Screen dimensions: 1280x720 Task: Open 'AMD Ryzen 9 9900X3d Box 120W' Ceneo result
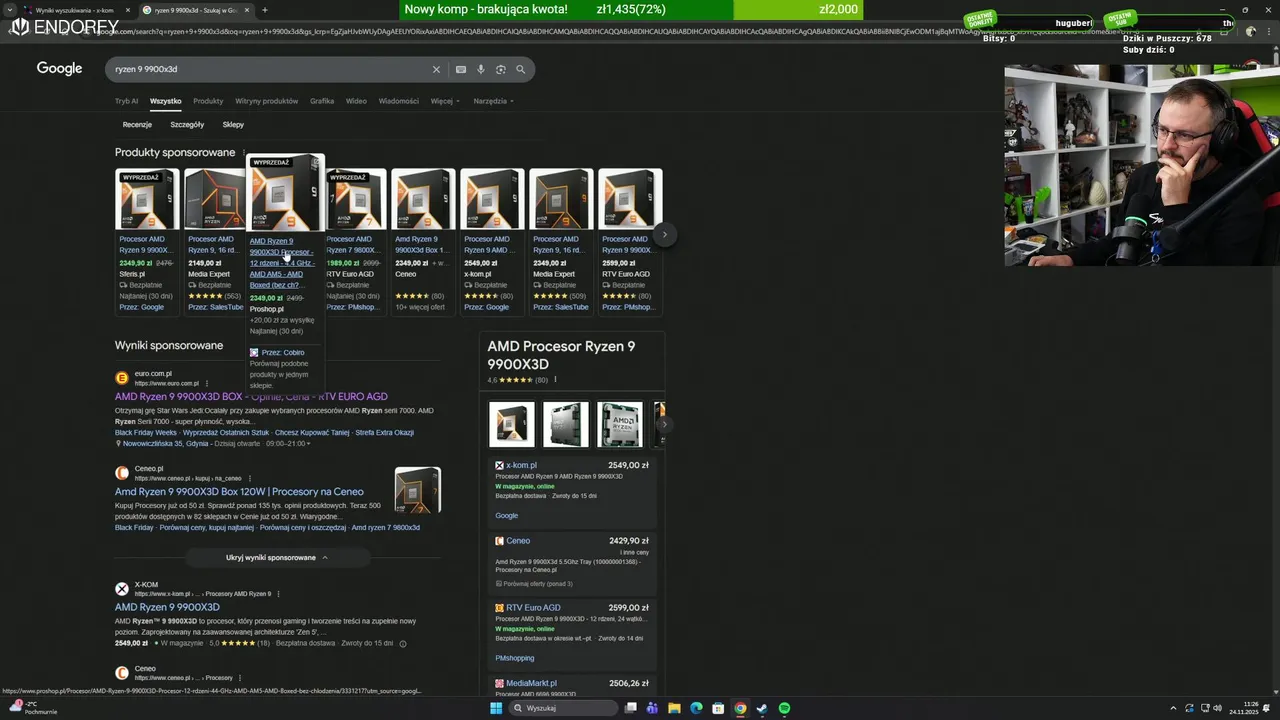coord(239,492)
